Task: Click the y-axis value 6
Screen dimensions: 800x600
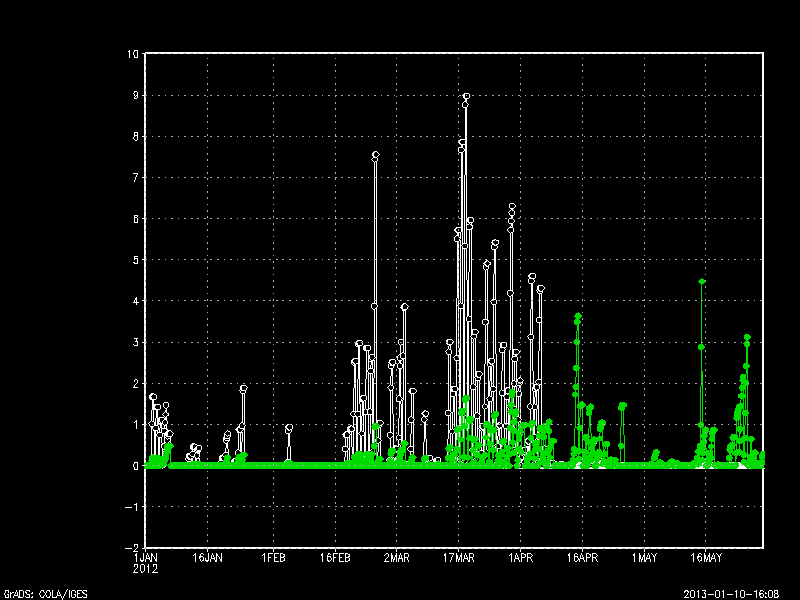Action: tap(136, 219)
